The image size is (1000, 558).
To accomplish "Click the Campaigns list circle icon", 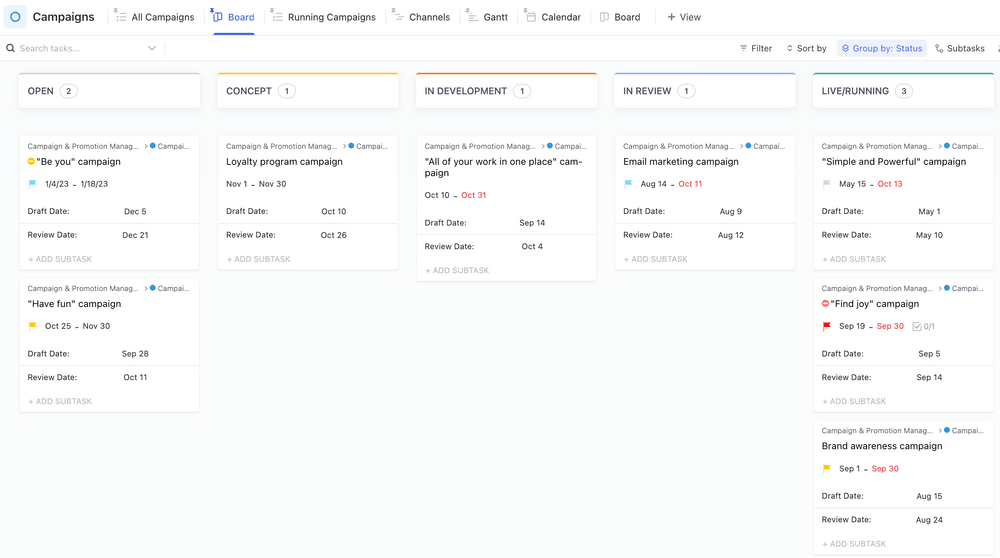I will pyautogui.click(x=15, y=17).
